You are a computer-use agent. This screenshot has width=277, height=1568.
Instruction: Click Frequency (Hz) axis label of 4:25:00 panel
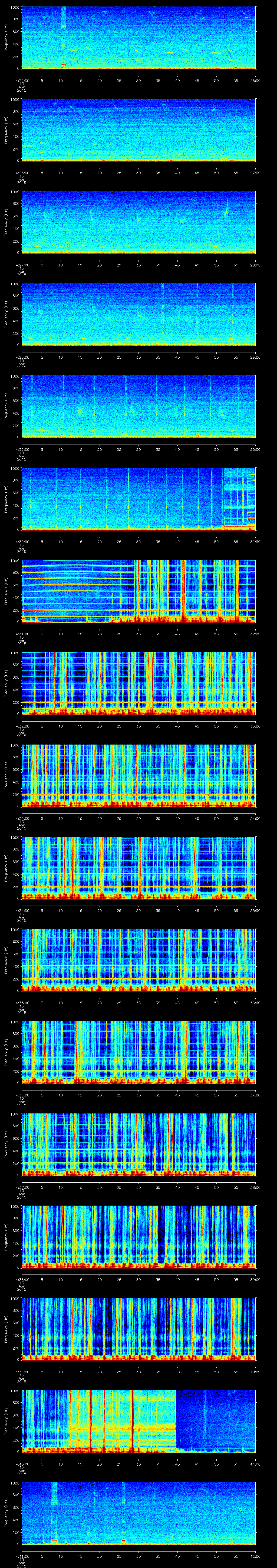coord(6,38)
